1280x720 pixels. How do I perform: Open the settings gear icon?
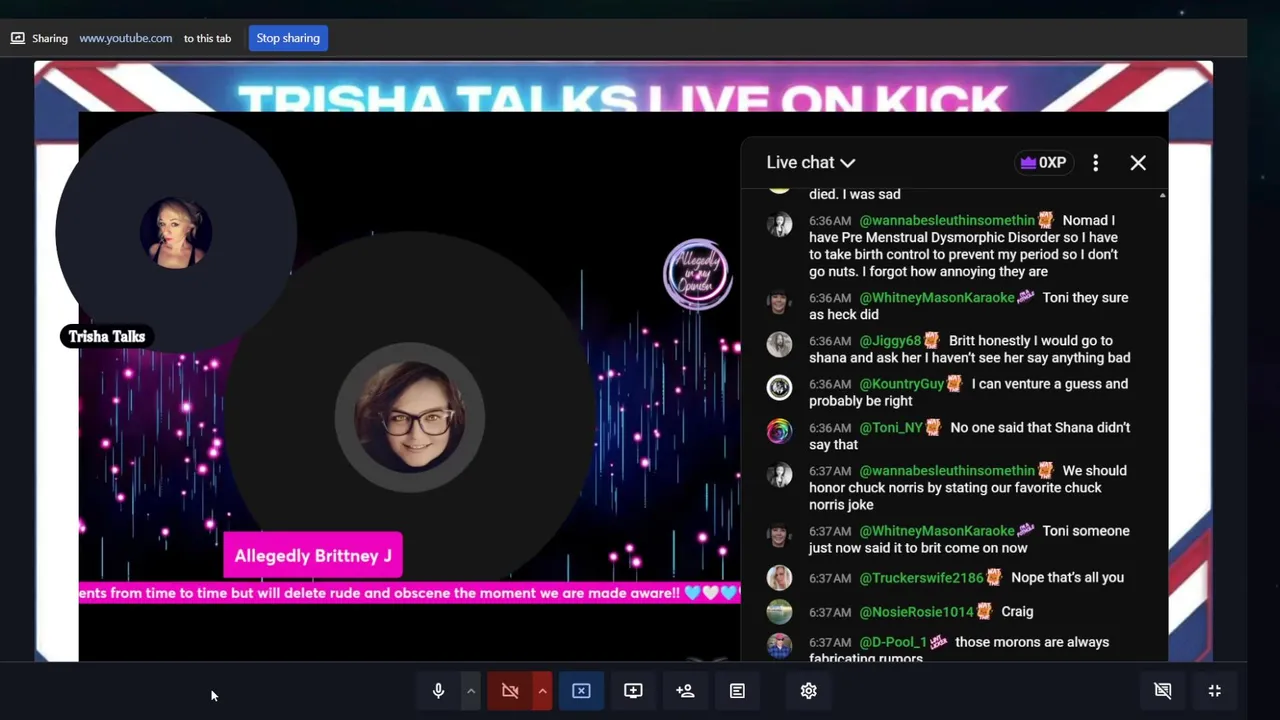click(x=809, y=691)
